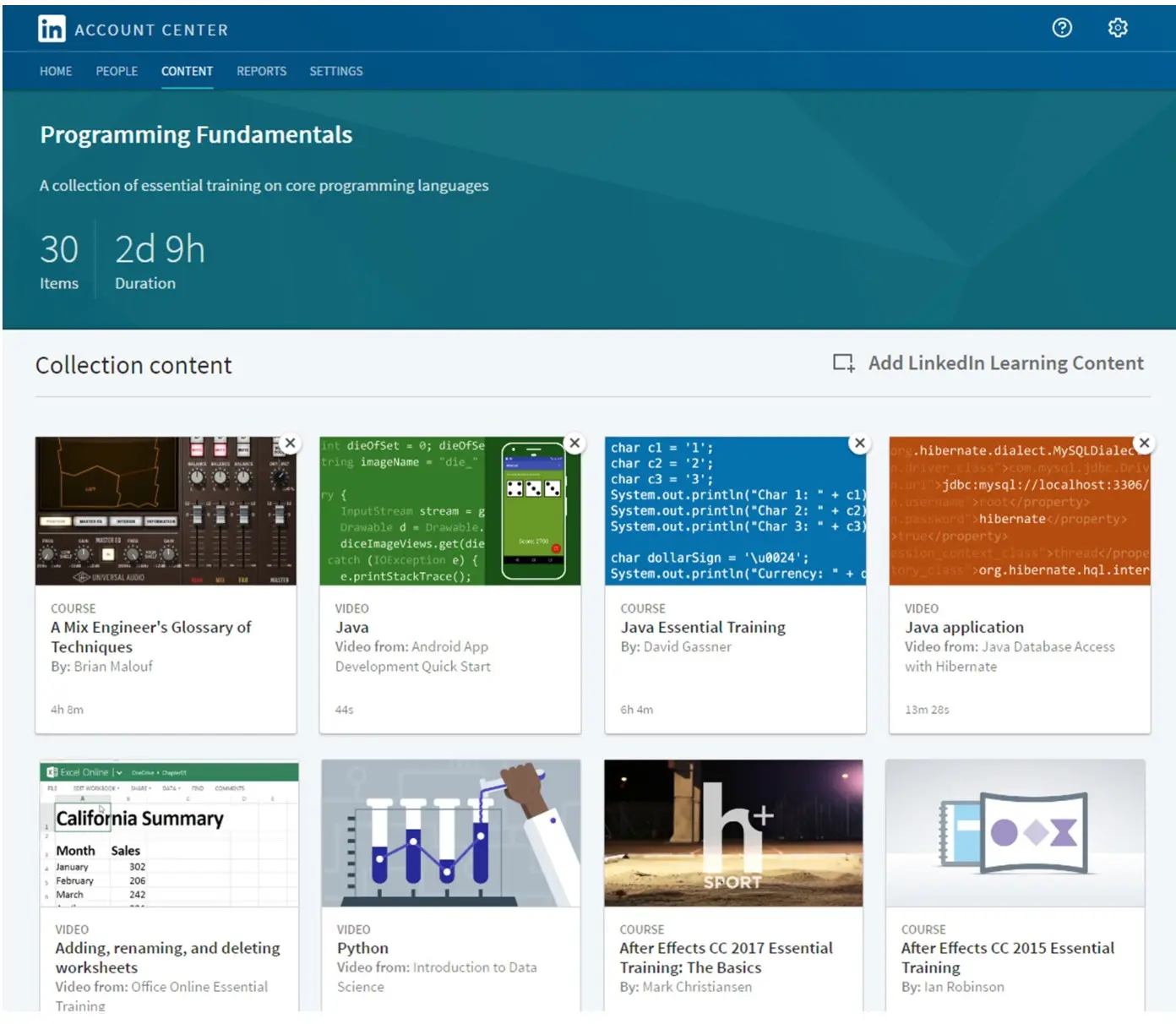Open After Effects CC 2017 Essential Training
Viewport: 1176px width, 1024px height.
pyautogui.click(x=726, y=957)
